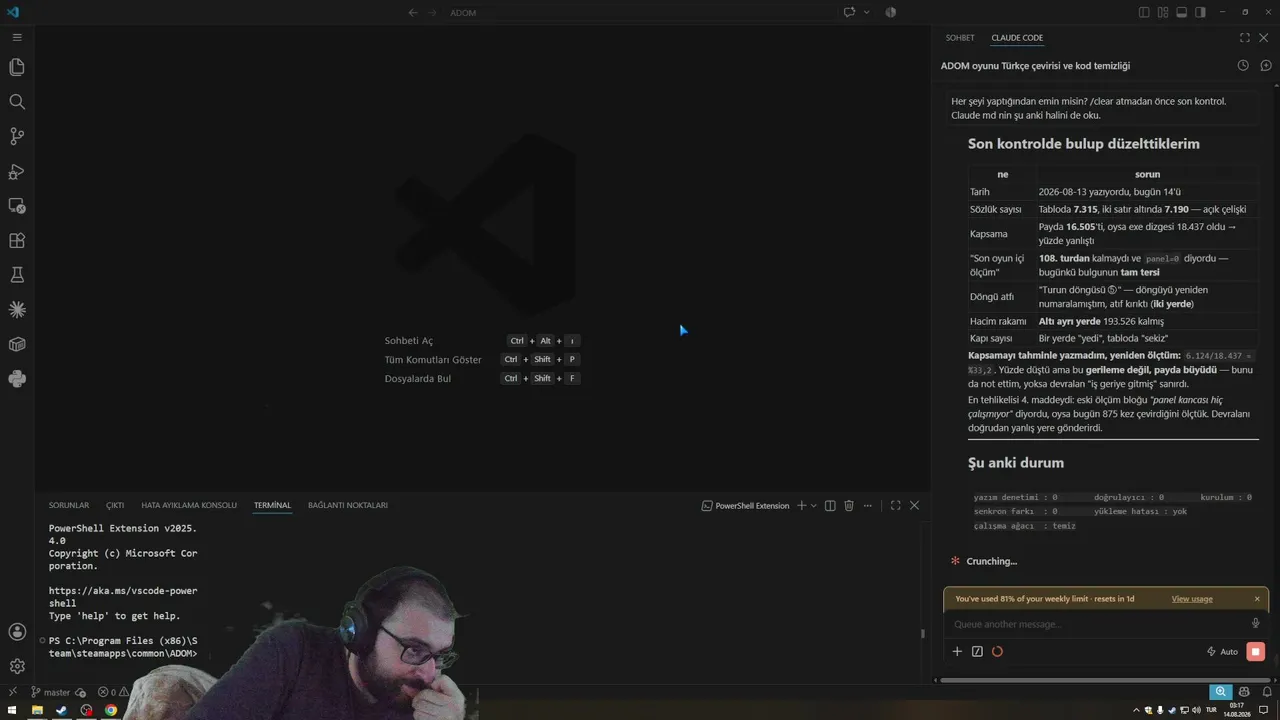Open the Manage gear menu
This screenshot has height=720, width=1280.
click(17, 666)
